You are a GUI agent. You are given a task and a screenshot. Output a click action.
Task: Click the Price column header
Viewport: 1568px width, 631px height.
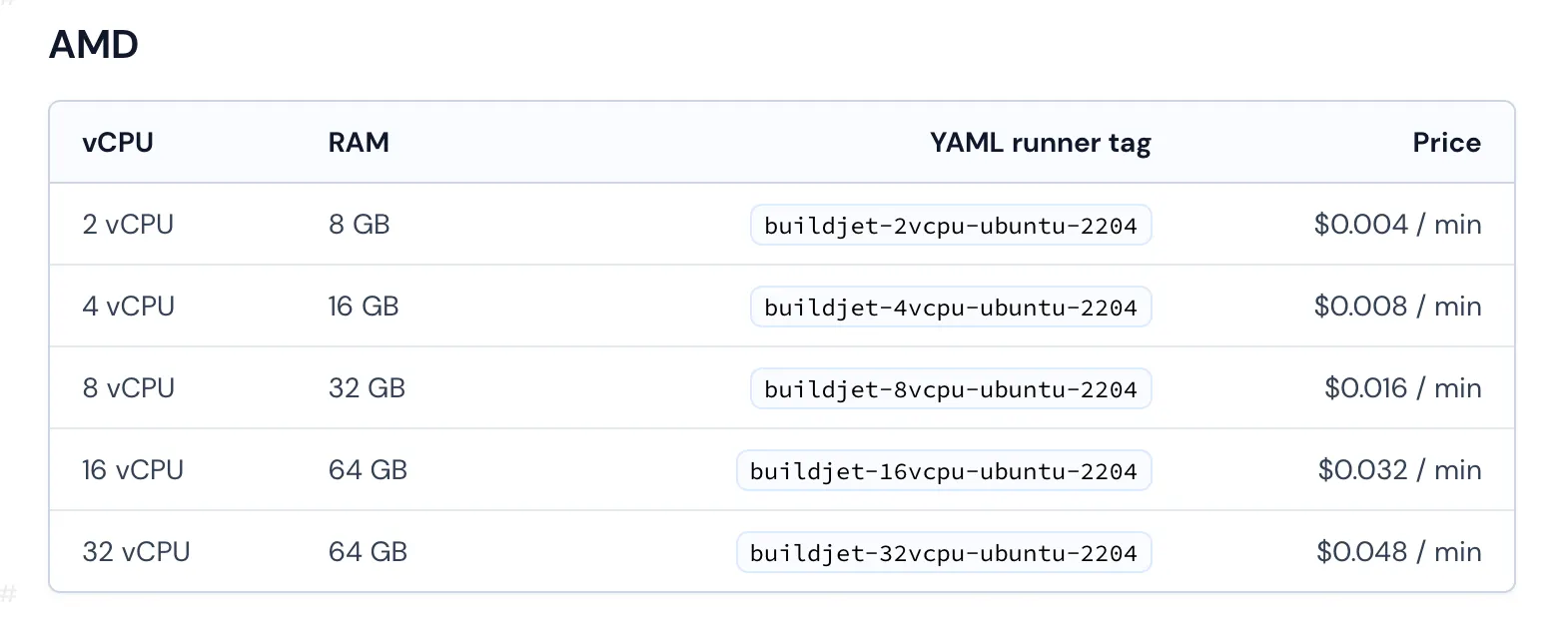click(x=1446, y=143)
